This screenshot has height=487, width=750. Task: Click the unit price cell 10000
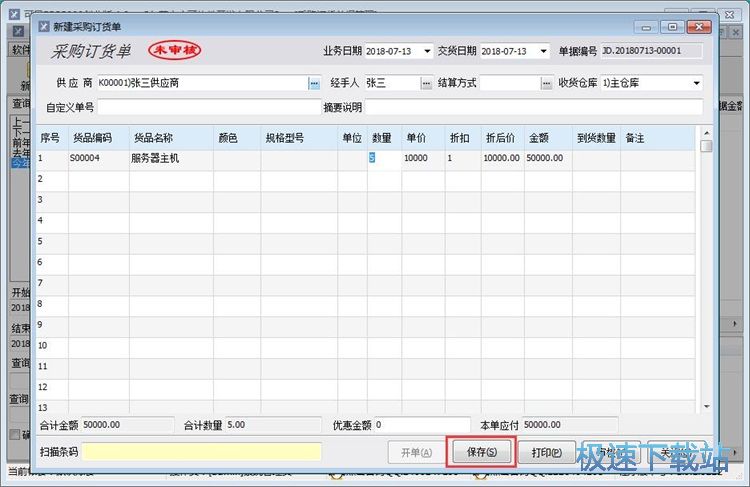(x=423, y=158)
